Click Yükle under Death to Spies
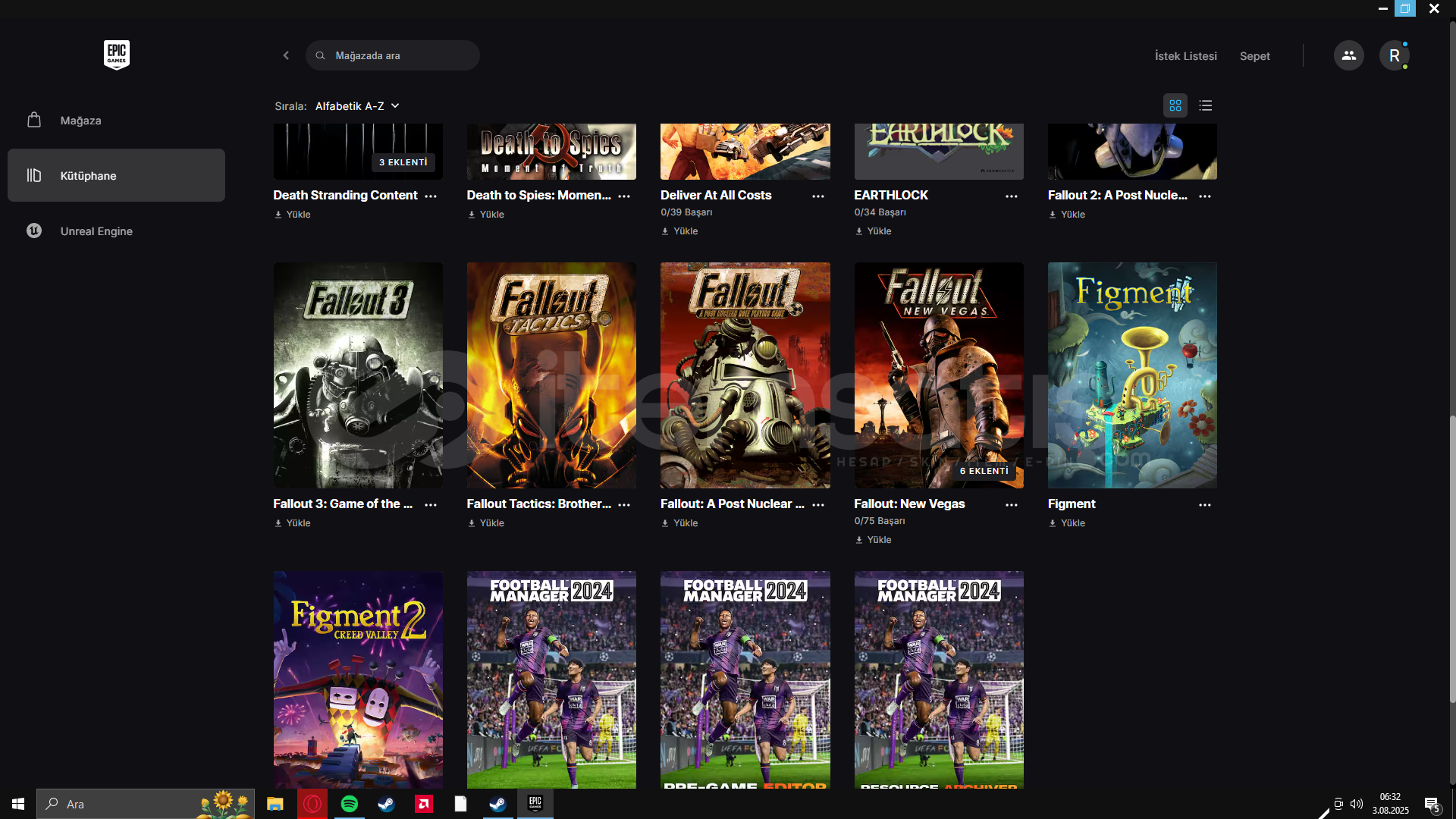The height and width of the screenshot is (819, 1456). click(486, 215)
